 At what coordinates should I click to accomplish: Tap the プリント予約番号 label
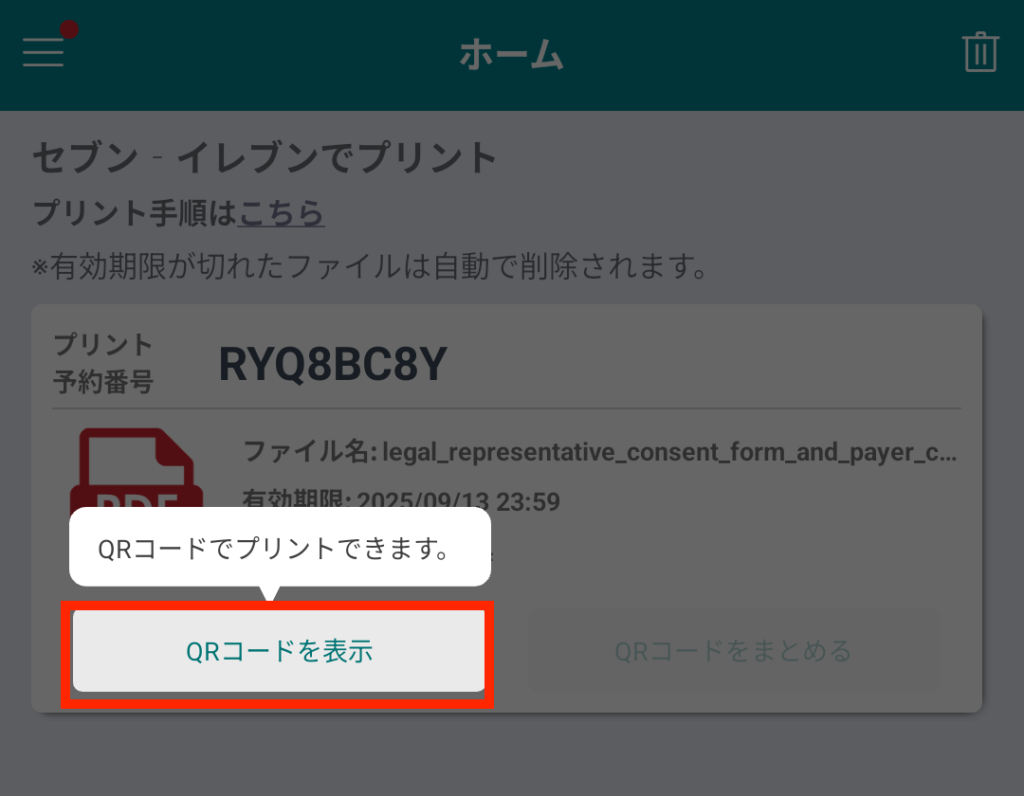point(103,363)
